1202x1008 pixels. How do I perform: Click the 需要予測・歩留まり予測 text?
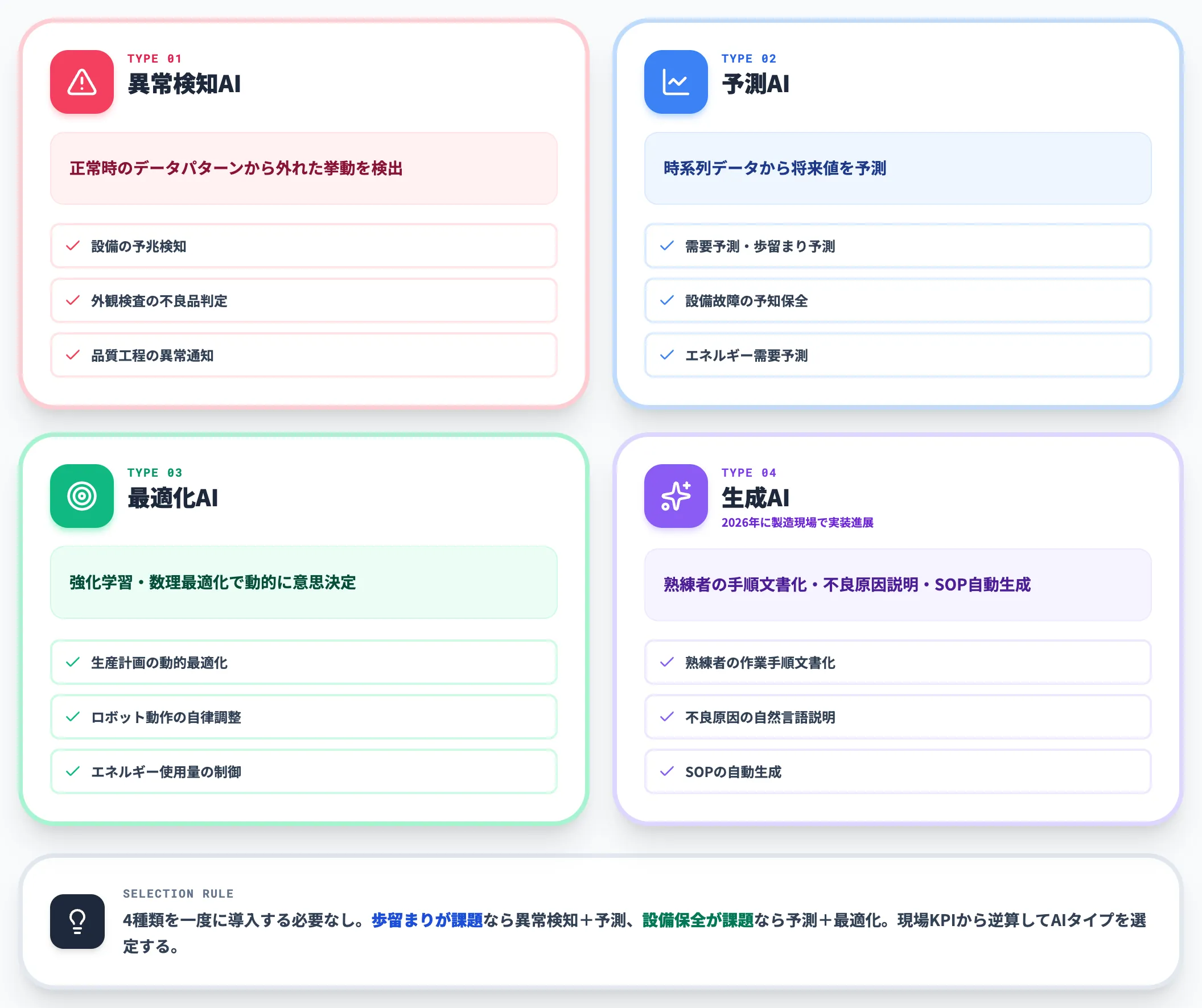pos(760,246)
